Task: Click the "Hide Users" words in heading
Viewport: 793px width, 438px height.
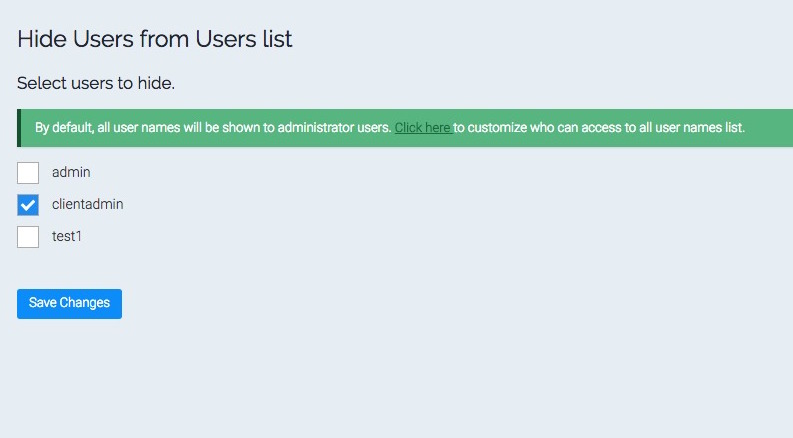Action: pyautogui.click(x=75, y=39)
